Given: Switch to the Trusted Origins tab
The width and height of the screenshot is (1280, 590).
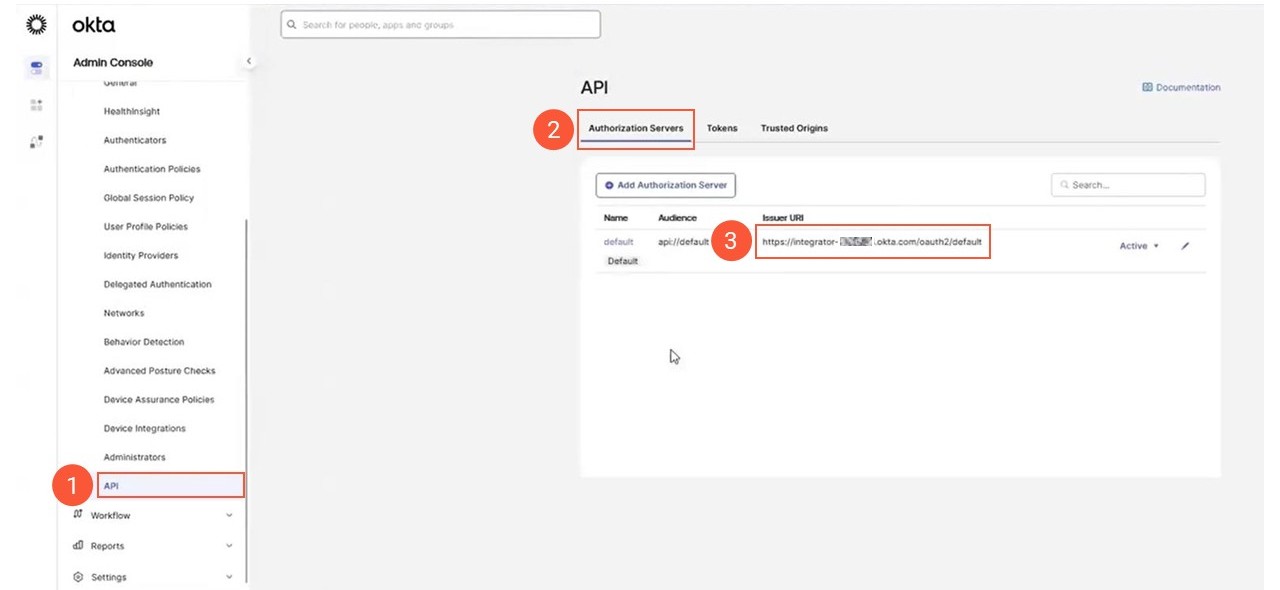Looking at the screenshot, I should (x=794, y=128).
